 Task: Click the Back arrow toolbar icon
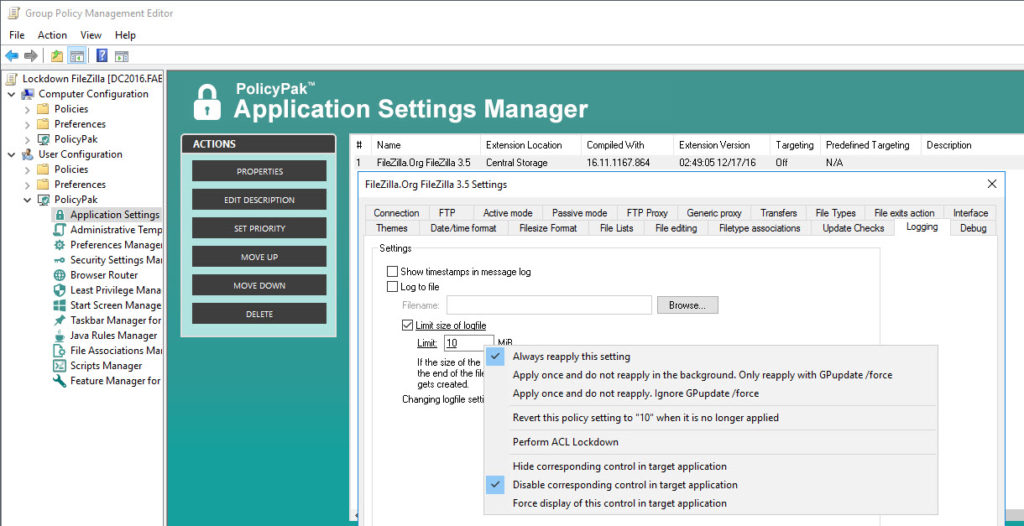pyautogui.click(x=12, y=56)
